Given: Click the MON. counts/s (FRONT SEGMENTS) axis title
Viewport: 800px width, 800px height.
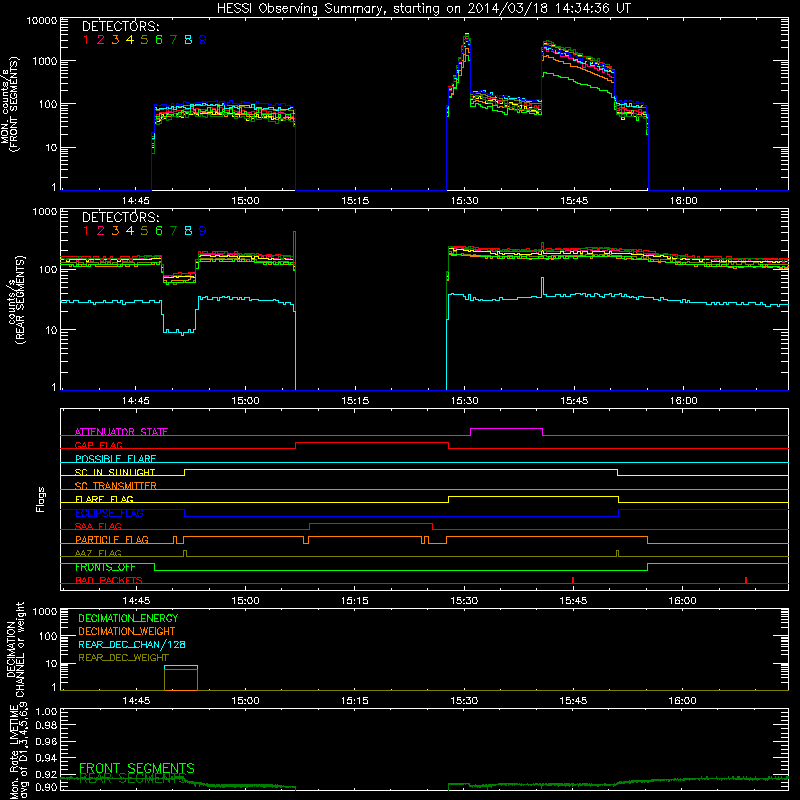Looking at the screenshot, I should pos(10,105).
